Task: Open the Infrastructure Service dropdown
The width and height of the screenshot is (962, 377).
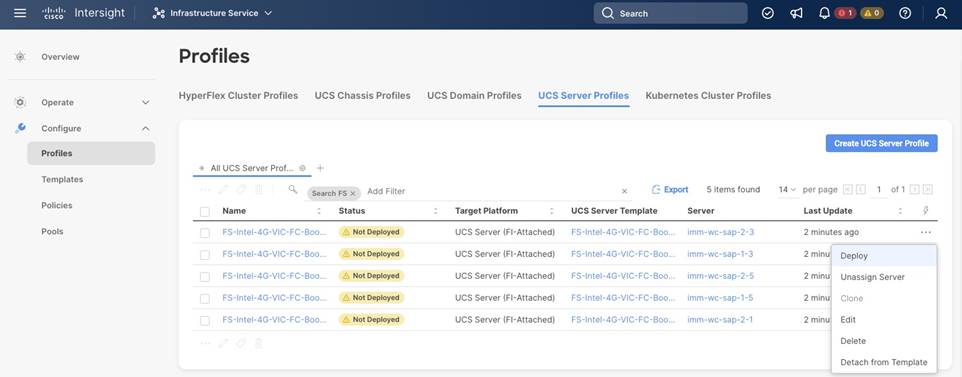Action: [x=212, y=13]
